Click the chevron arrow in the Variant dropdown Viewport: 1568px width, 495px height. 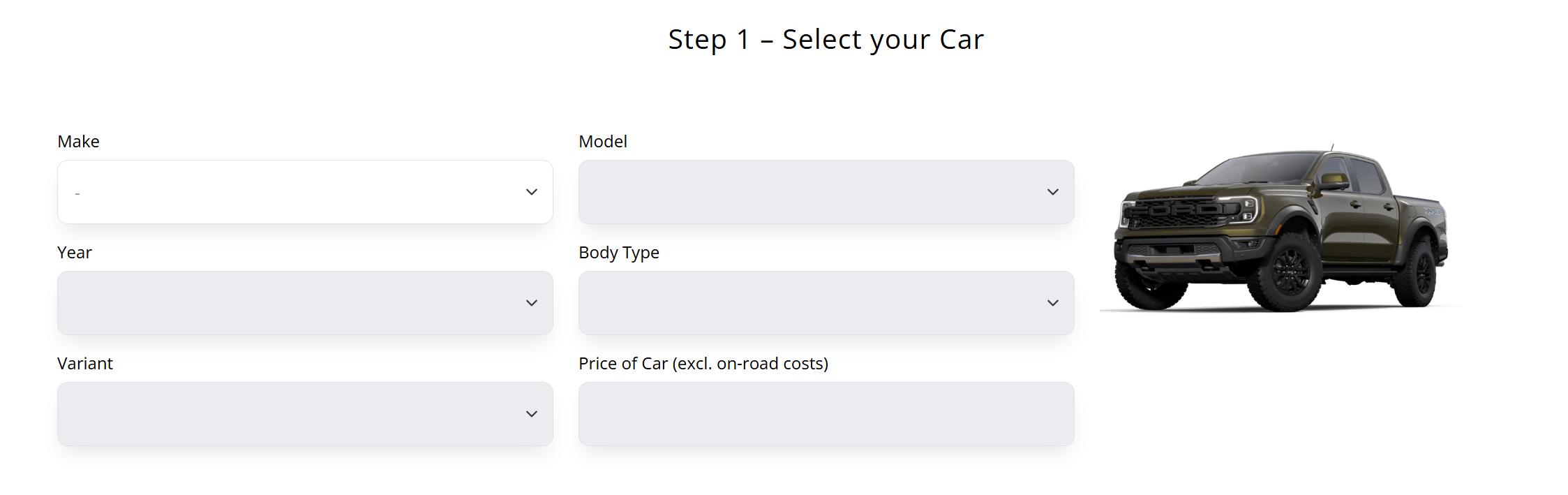[532, 414]
